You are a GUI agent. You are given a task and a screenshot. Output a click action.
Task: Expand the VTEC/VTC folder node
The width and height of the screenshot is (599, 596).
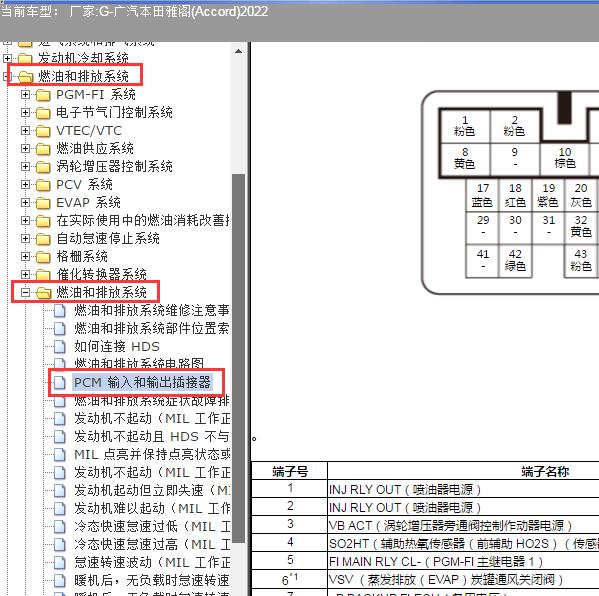point(25,131)
